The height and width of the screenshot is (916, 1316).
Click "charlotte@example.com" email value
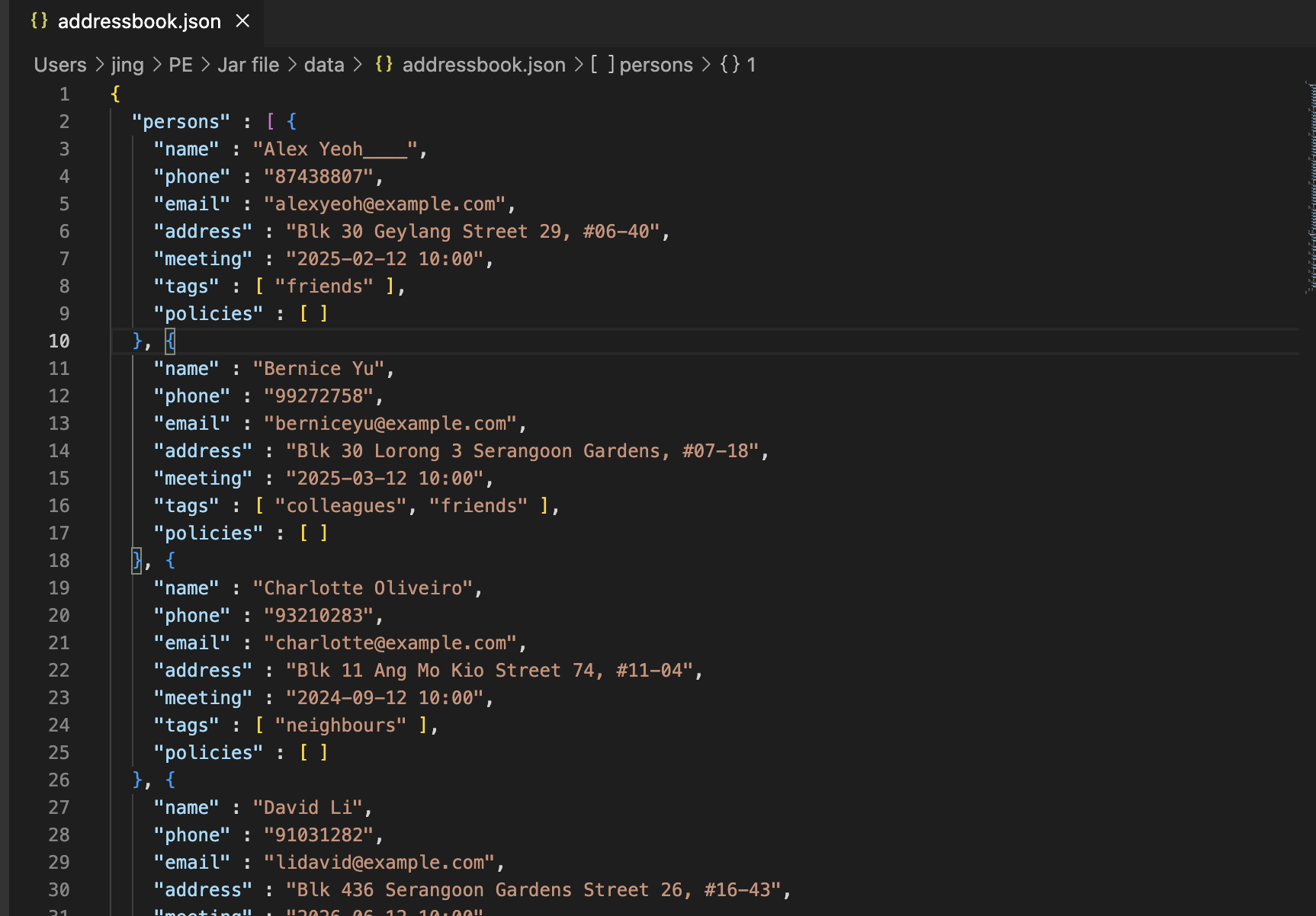[x=390, y=643]
